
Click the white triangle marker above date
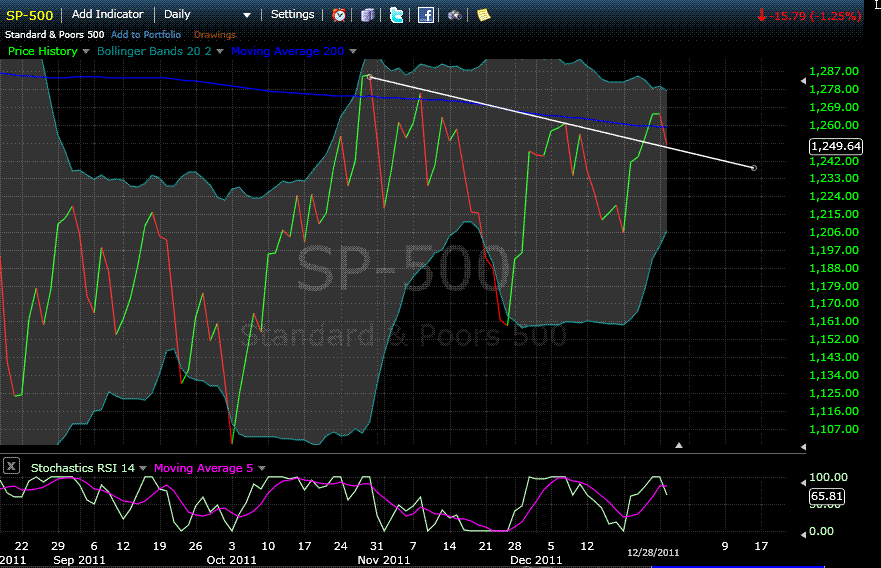[x=679, y=445]
